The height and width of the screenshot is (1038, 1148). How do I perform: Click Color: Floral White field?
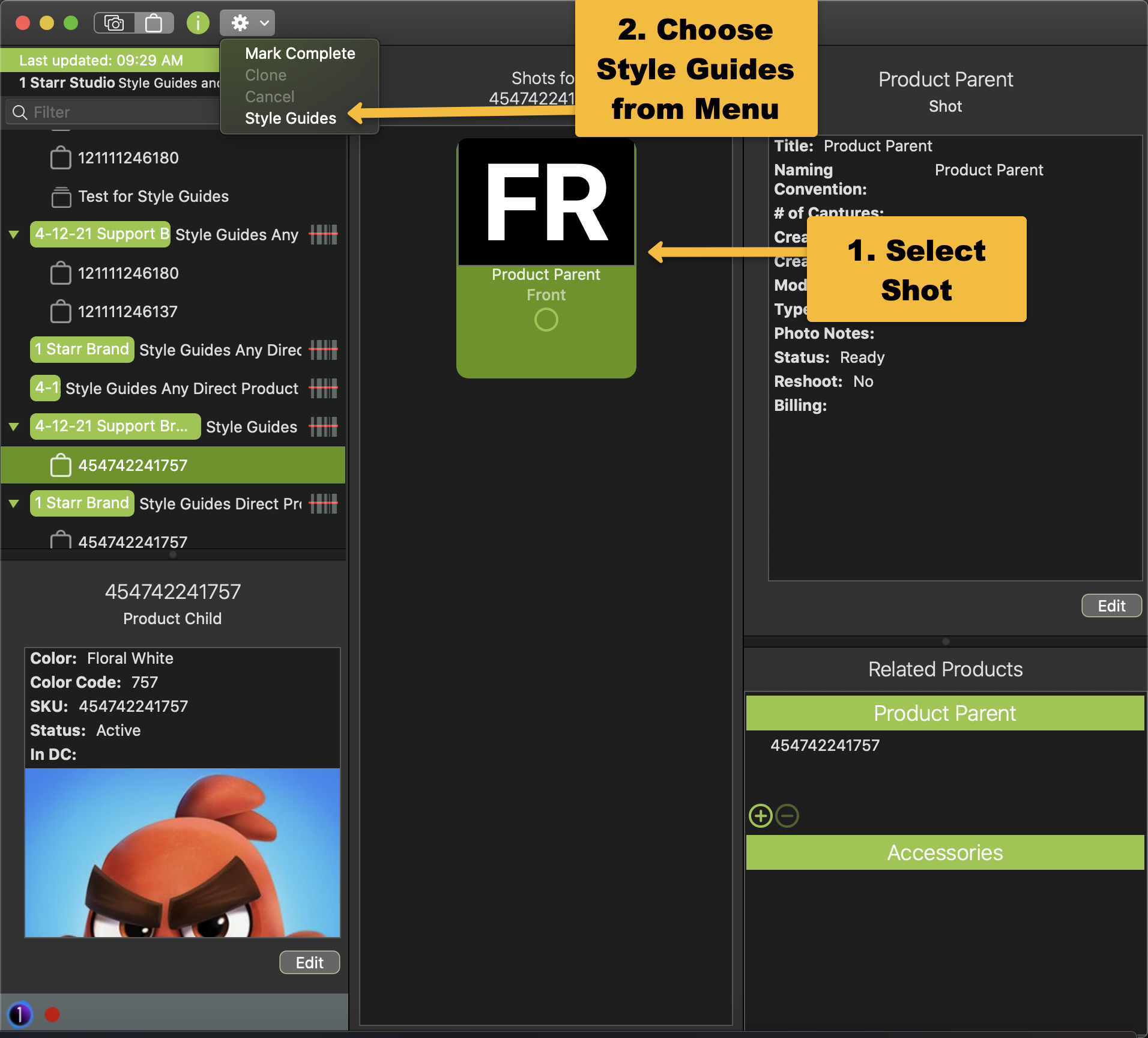click(x=101, y=658)
